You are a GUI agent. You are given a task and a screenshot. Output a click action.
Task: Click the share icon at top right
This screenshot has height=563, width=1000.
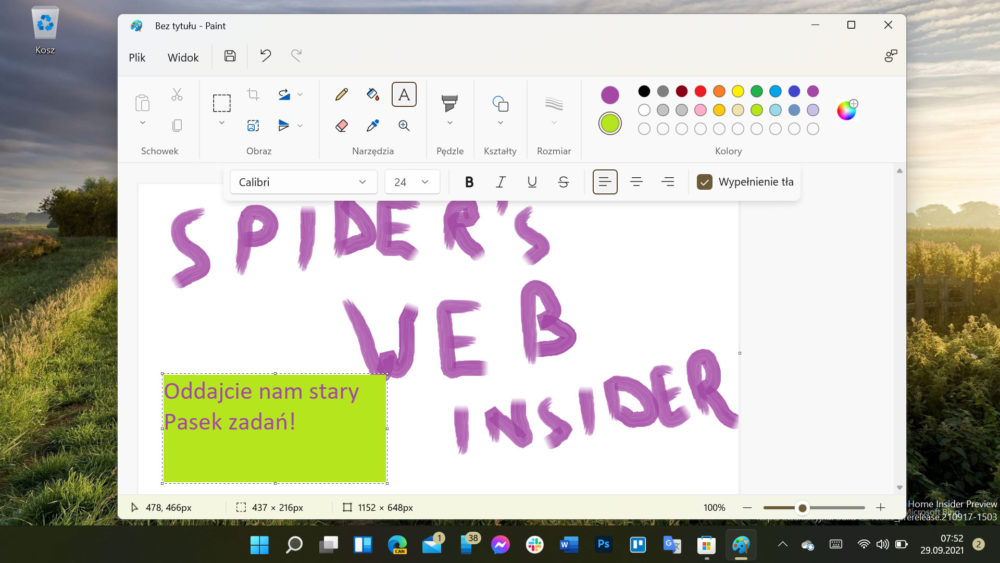(891, 56)
